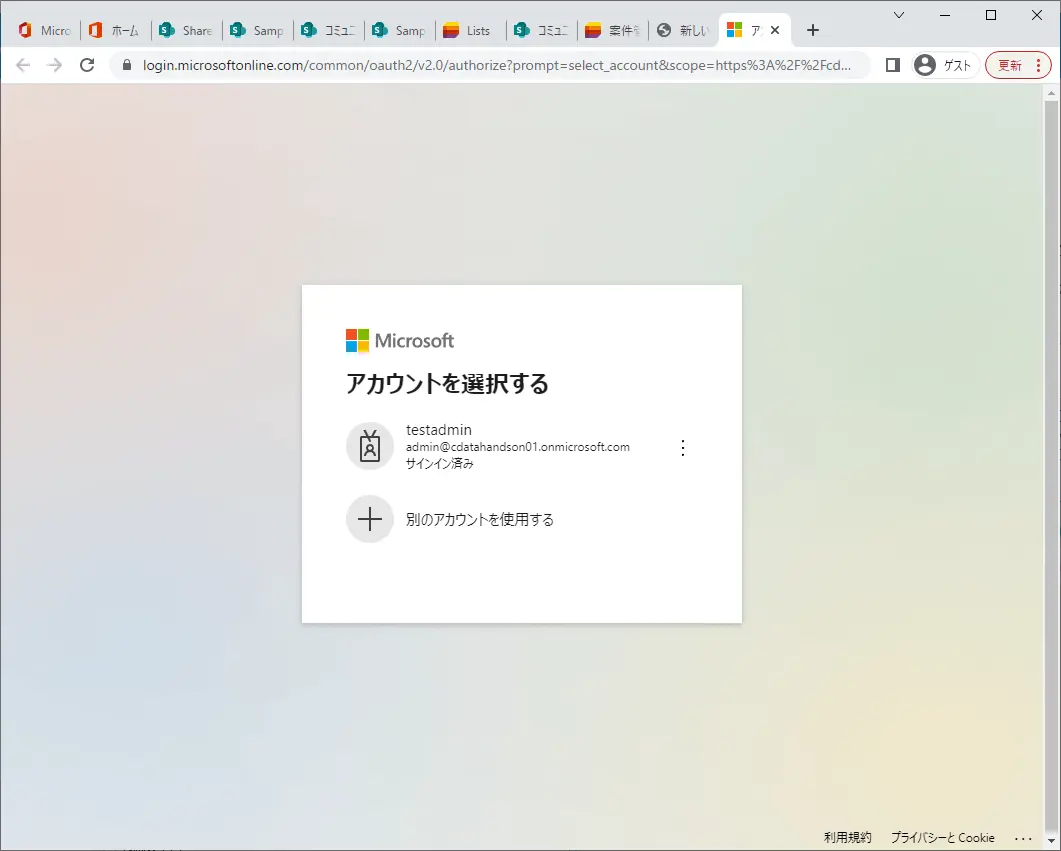This screenshot has width=1061, height=851.
Task: Switch to the Share tab
Action: pyautogui.click(x=187, y=30)
